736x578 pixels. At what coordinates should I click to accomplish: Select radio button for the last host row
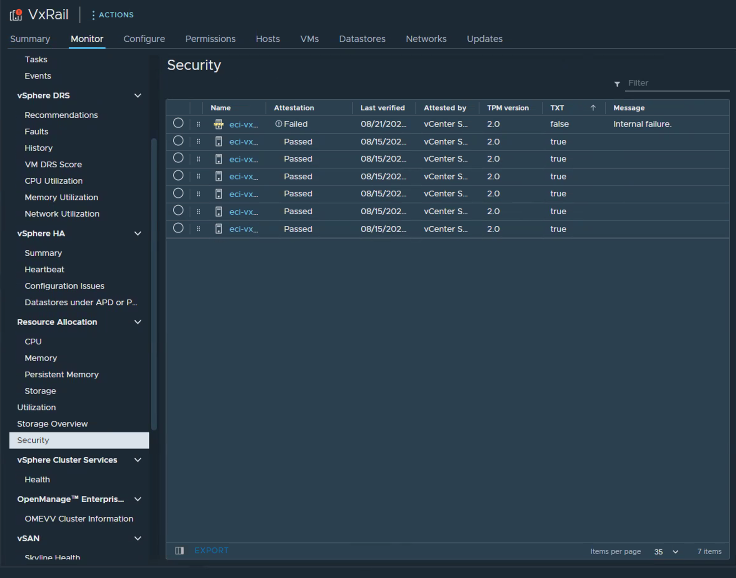coord(178,229)
